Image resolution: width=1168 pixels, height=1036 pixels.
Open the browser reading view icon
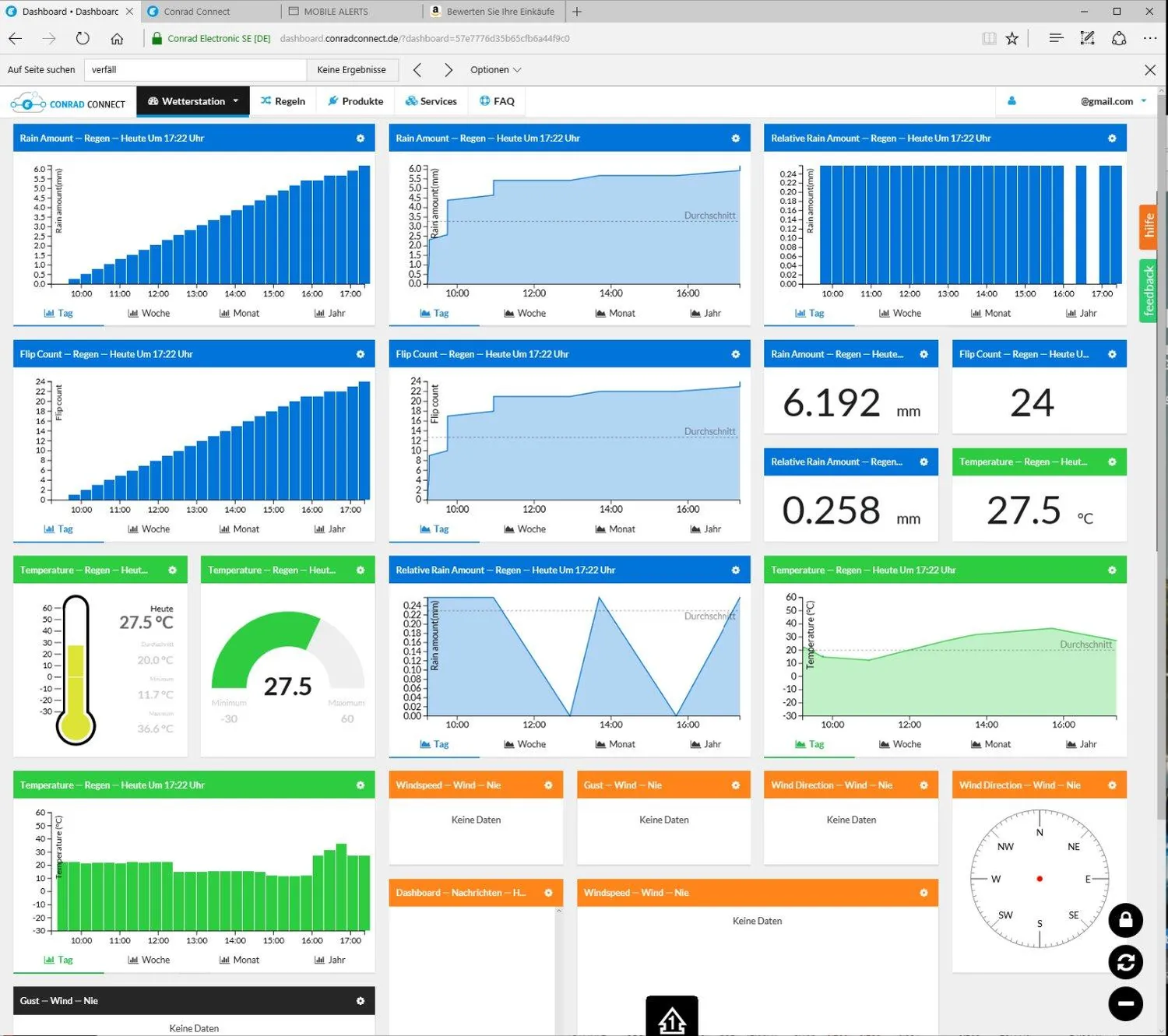click(989, 38)
